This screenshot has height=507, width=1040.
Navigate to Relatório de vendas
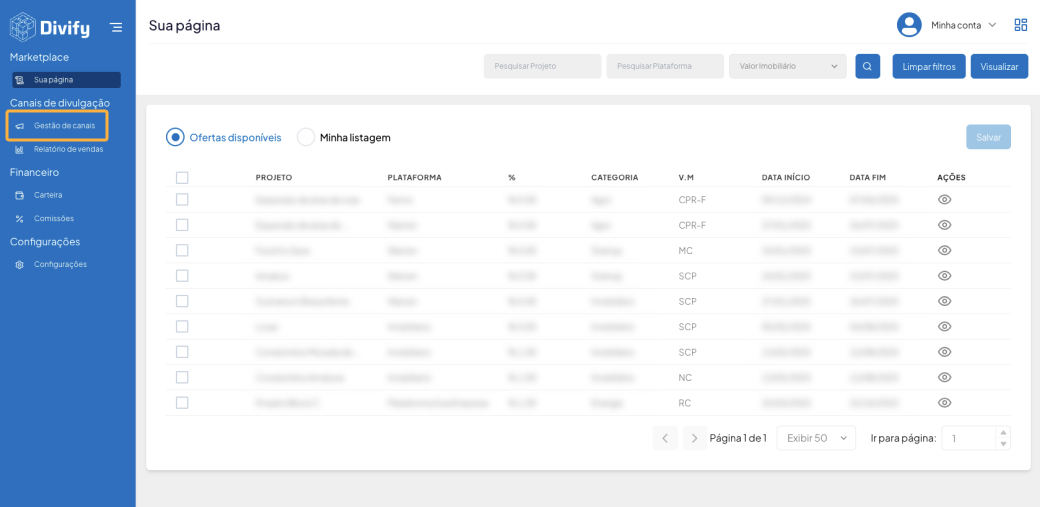(68, 149)
